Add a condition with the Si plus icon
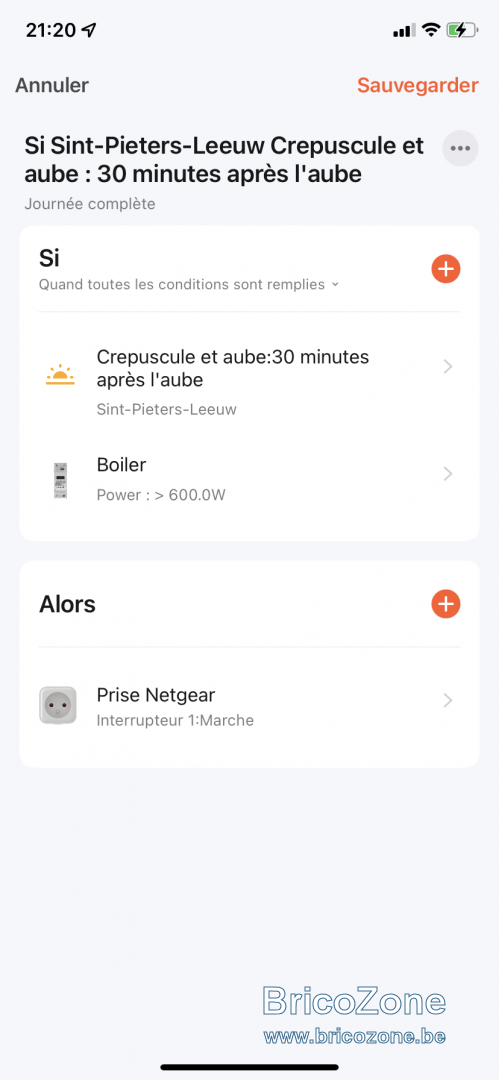The height and width of the screenshot is (1080, 499). [x=445, y=269]
